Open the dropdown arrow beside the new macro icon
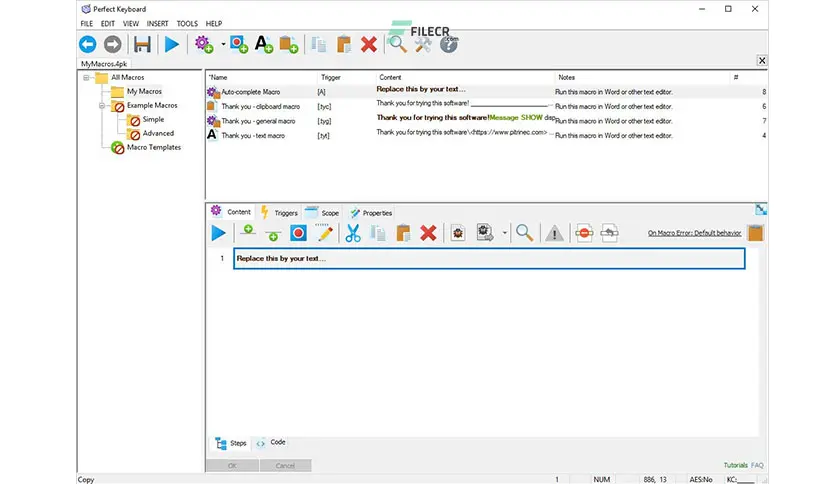 [x=223, y=44]
